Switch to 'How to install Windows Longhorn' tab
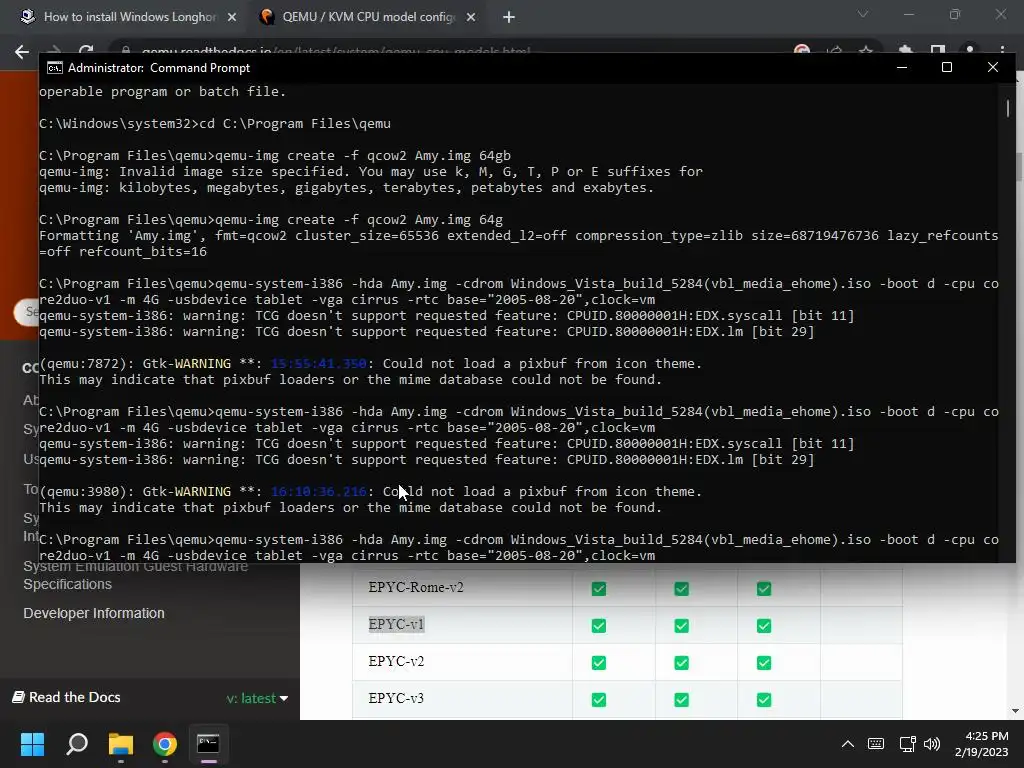The height and width of the screenshot is (768, 1024). [x=129, y=17]
